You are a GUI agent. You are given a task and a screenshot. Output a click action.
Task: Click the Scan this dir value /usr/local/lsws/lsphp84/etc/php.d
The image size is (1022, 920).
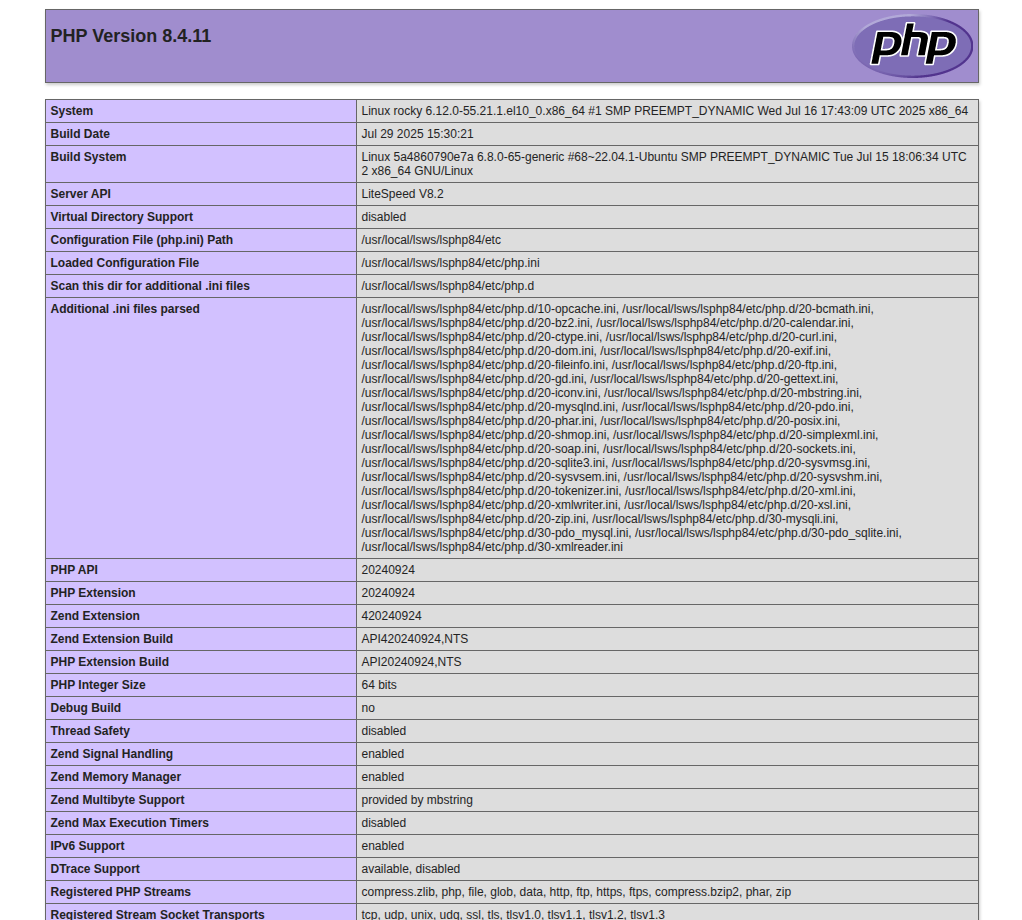447,286
